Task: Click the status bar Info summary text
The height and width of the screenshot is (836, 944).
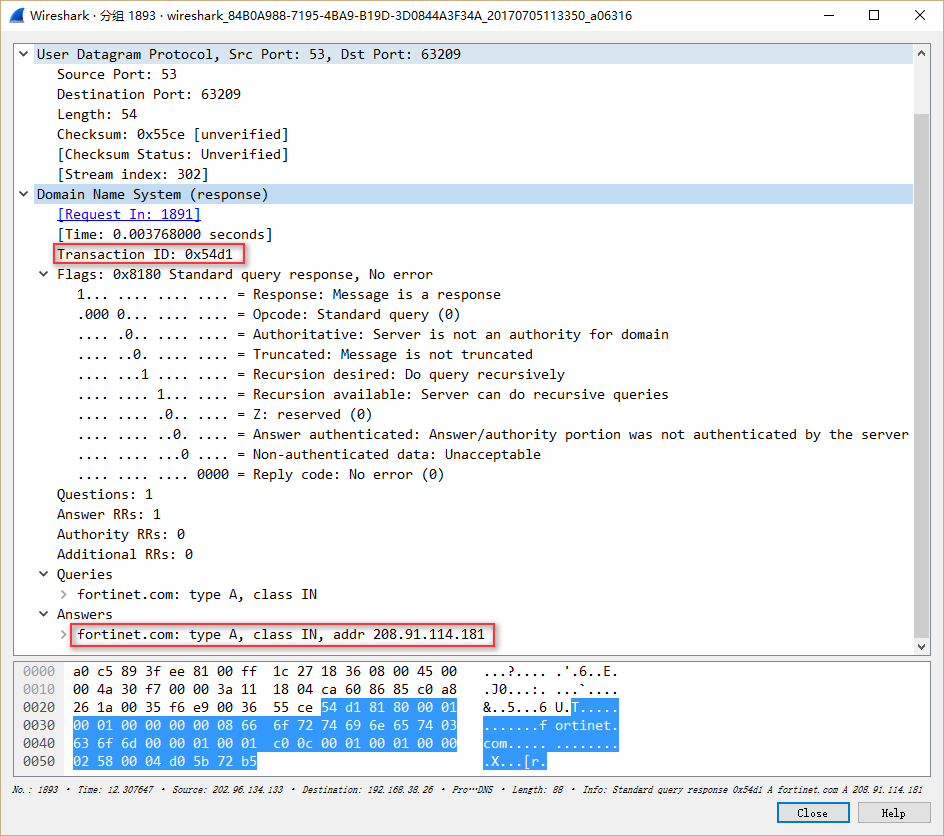Action: (x=752, y=790)
